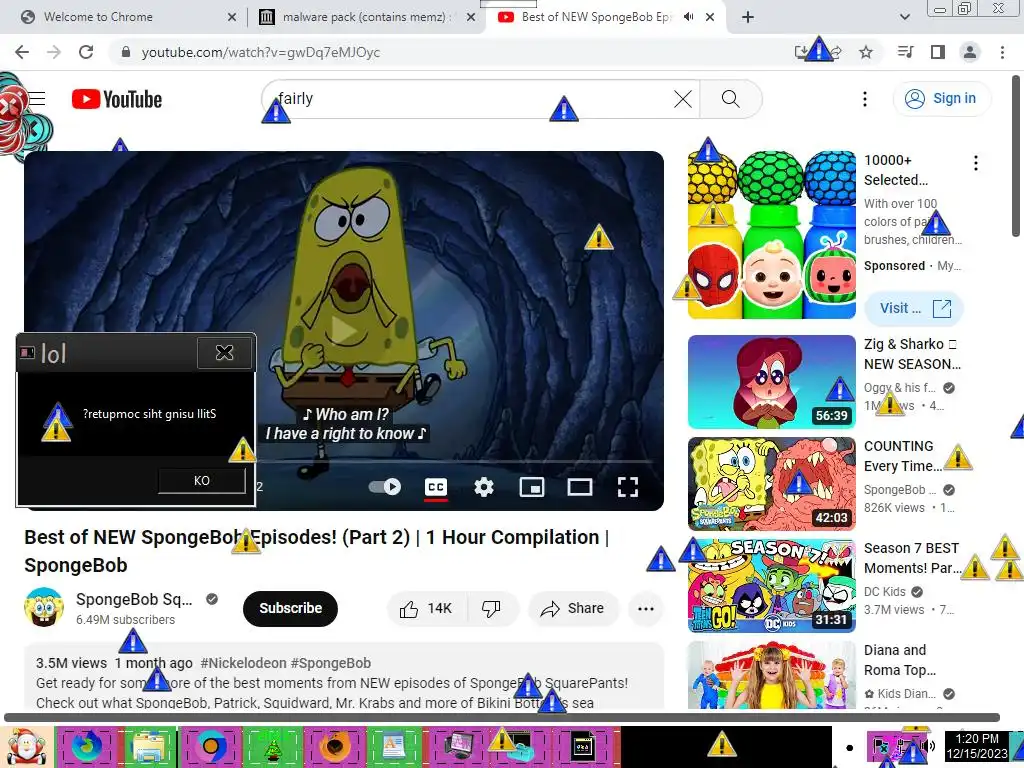Click the volume icon in the system tray
The height and width of the screenshot is (768, 1024).
coord(927,746)
